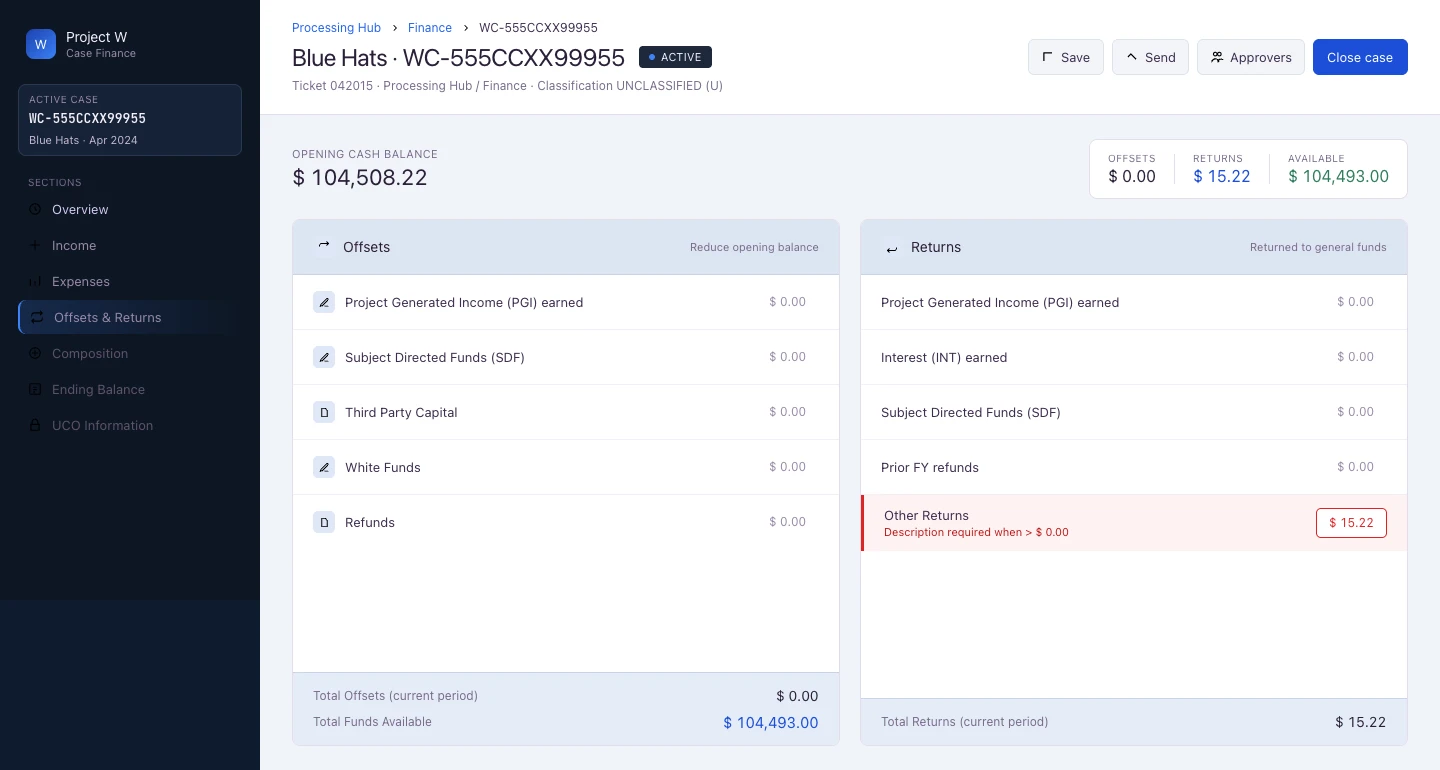Click the Offsets panel header arrow icon
This screenshot has width=1440, height=770.
point(324,247)
